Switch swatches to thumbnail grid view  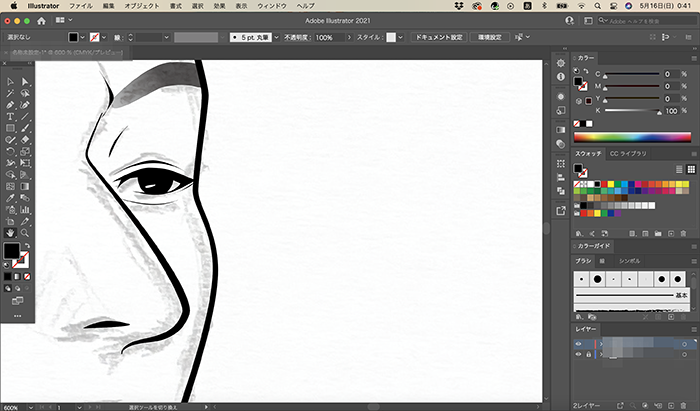click(x=691, y=169)
